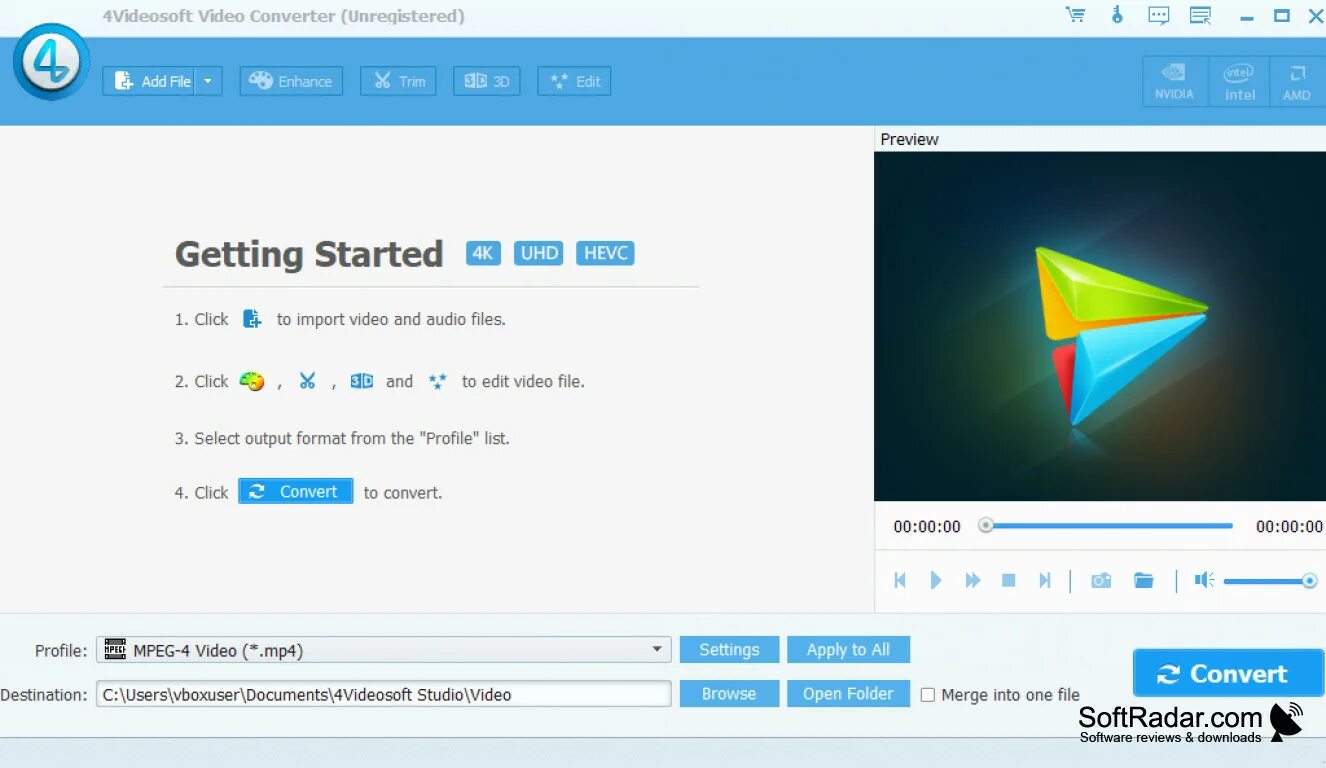1326x768 pixels.
Task: Open the shopping cart purchase icon
Action: coord(1075,15)
